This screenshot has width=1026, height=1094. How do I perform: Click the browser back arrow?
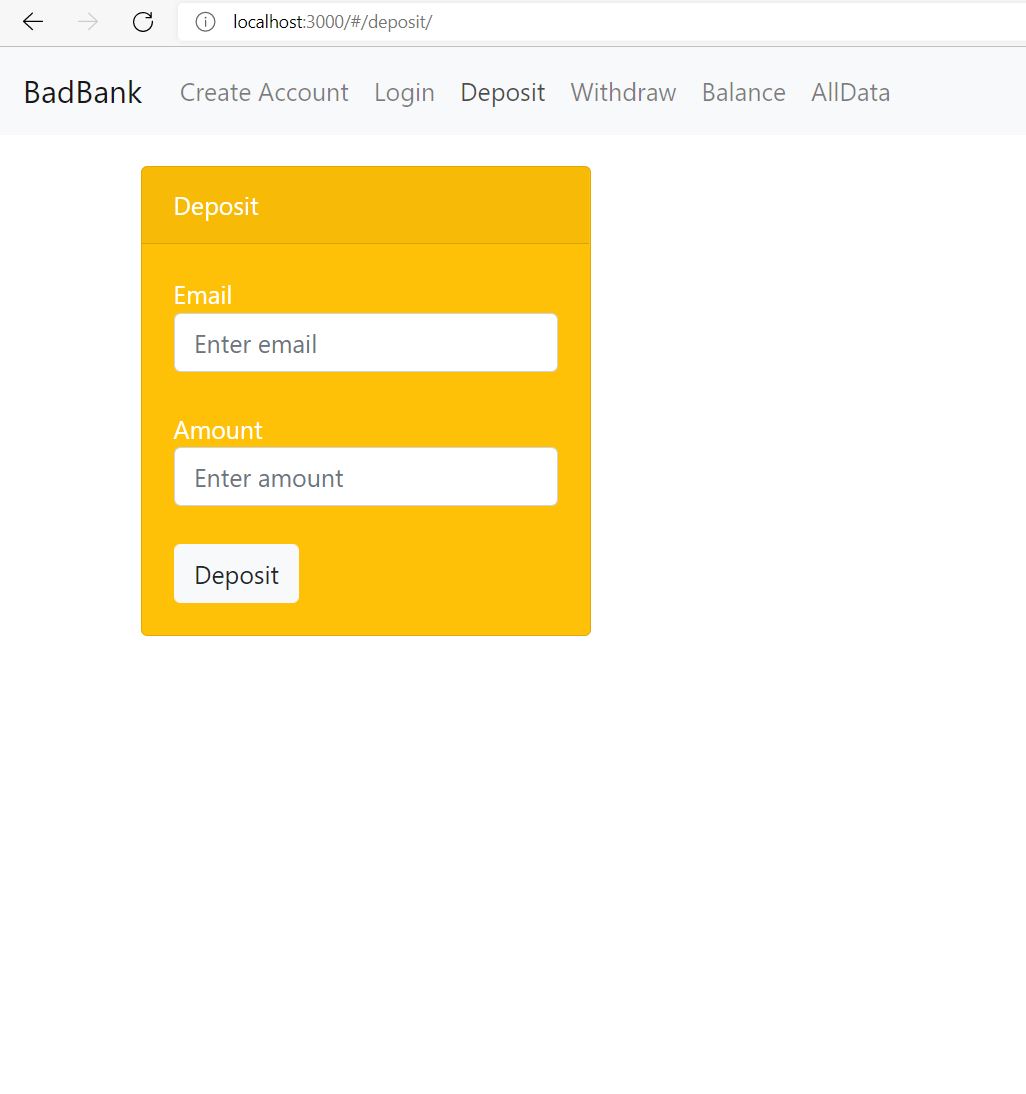32,21
